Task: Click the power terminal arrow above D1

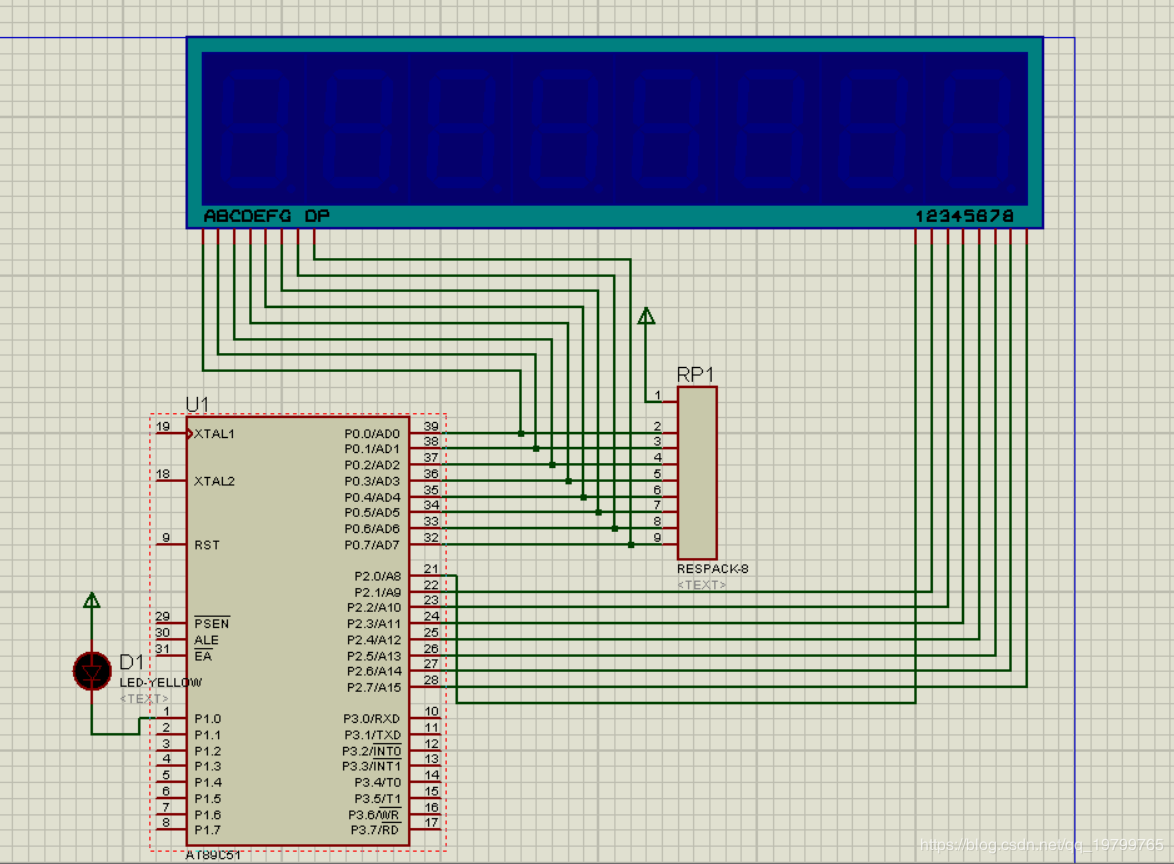Action: [x=91, y=600]
